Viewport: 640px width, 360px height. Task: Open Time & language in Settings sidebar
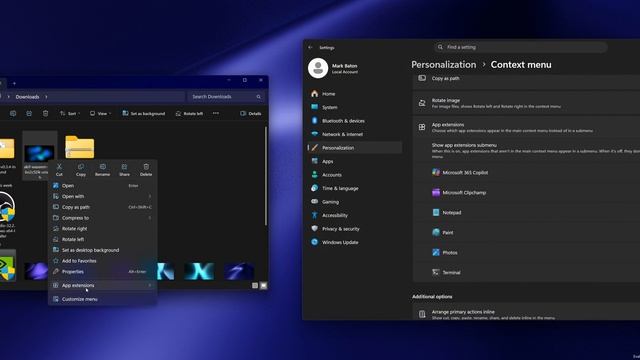[x=355, y=188]
